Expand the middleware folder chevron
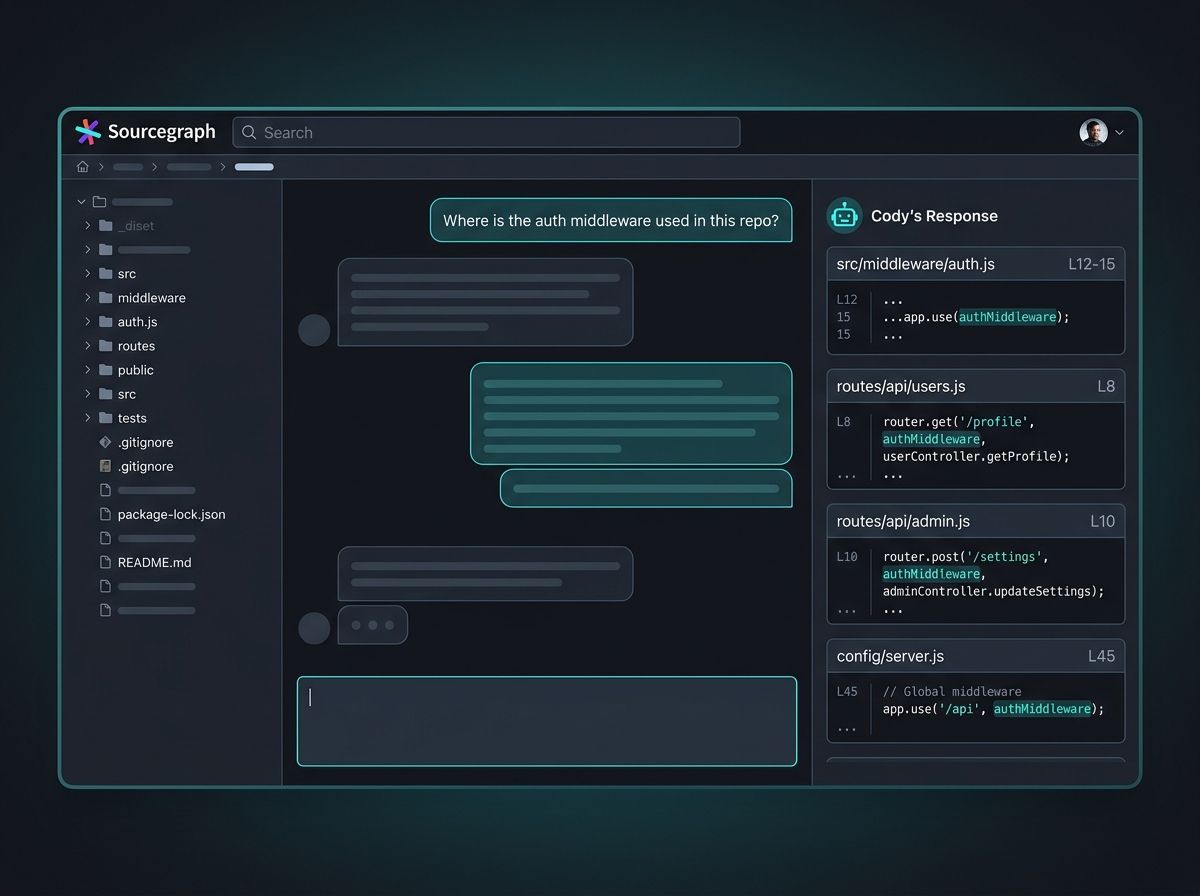Viewport: 1200px width, 896px height. 88,298
